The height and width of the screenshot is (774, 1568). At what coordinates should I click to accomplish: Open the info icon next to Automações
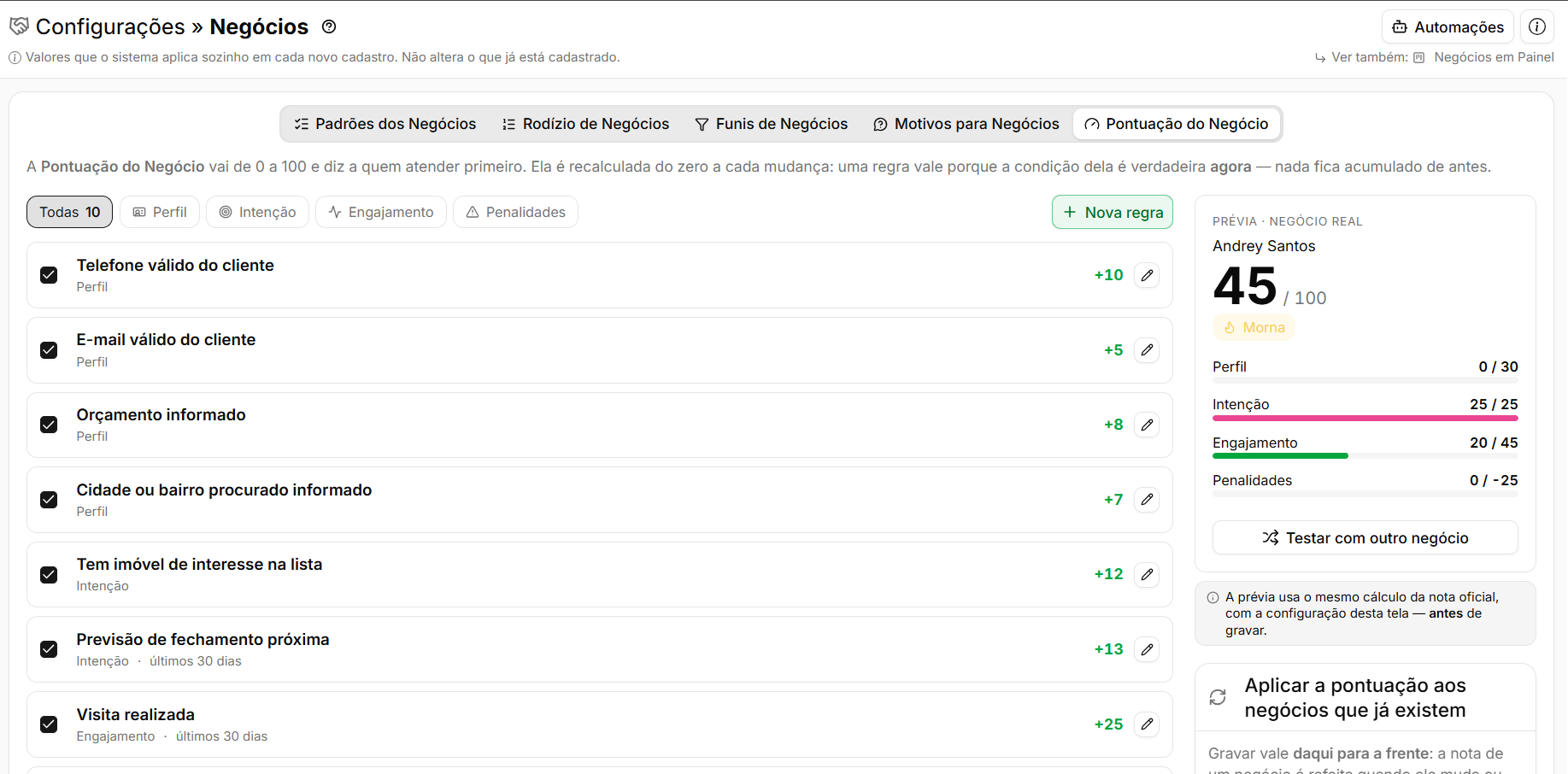[1537, 26]
